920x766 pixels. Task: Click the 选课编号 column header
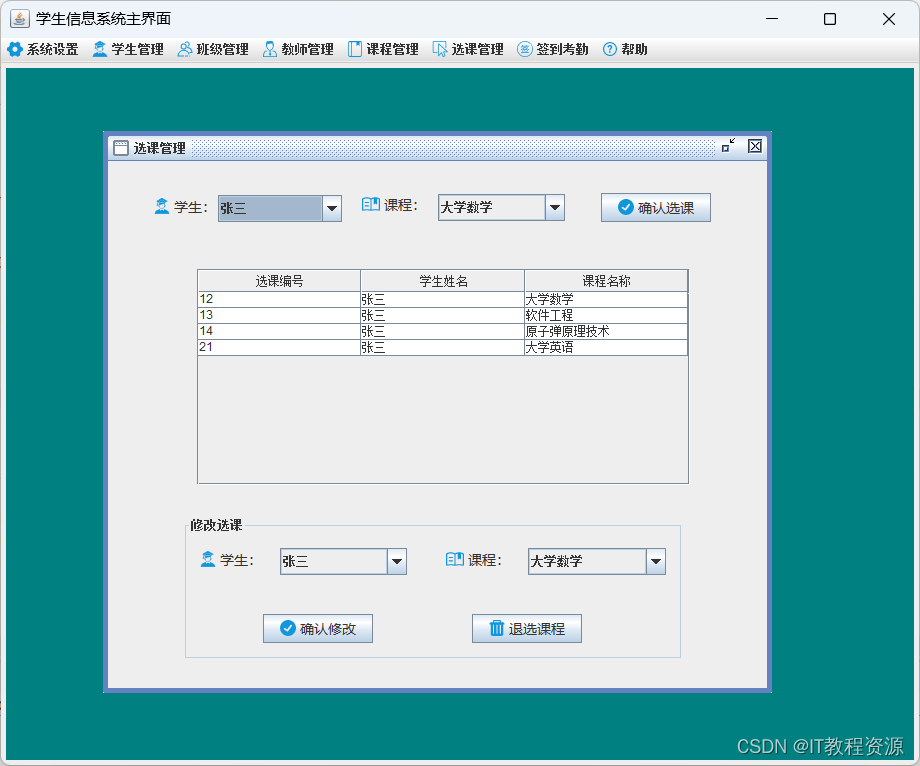279,281
